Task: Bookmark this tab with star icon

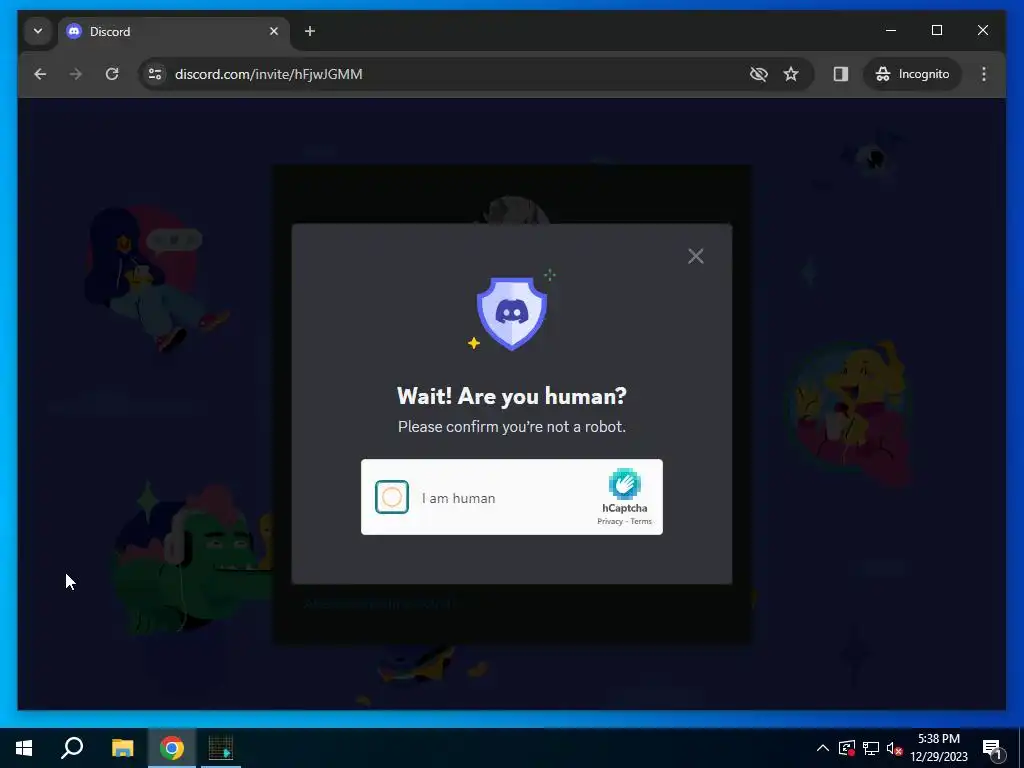Action: click(x=791, y=74)
